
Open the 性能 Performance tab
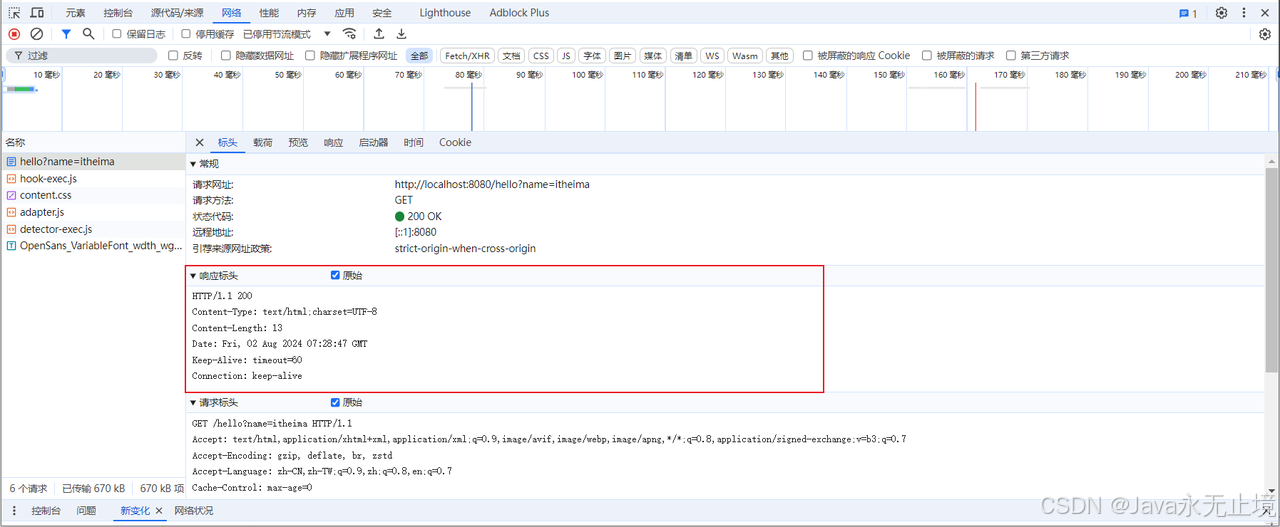(x=269, y=13)
